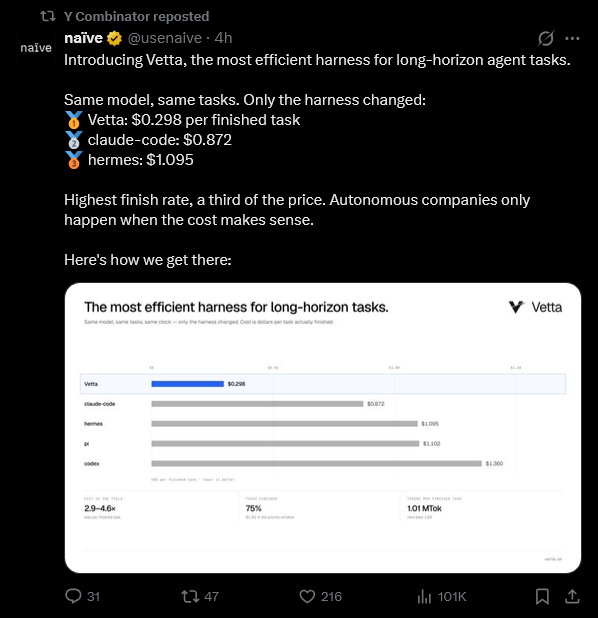Click the Vetta logo in the image
The height and width of the screenshot is (618, 598).
[x=535, y=307]
